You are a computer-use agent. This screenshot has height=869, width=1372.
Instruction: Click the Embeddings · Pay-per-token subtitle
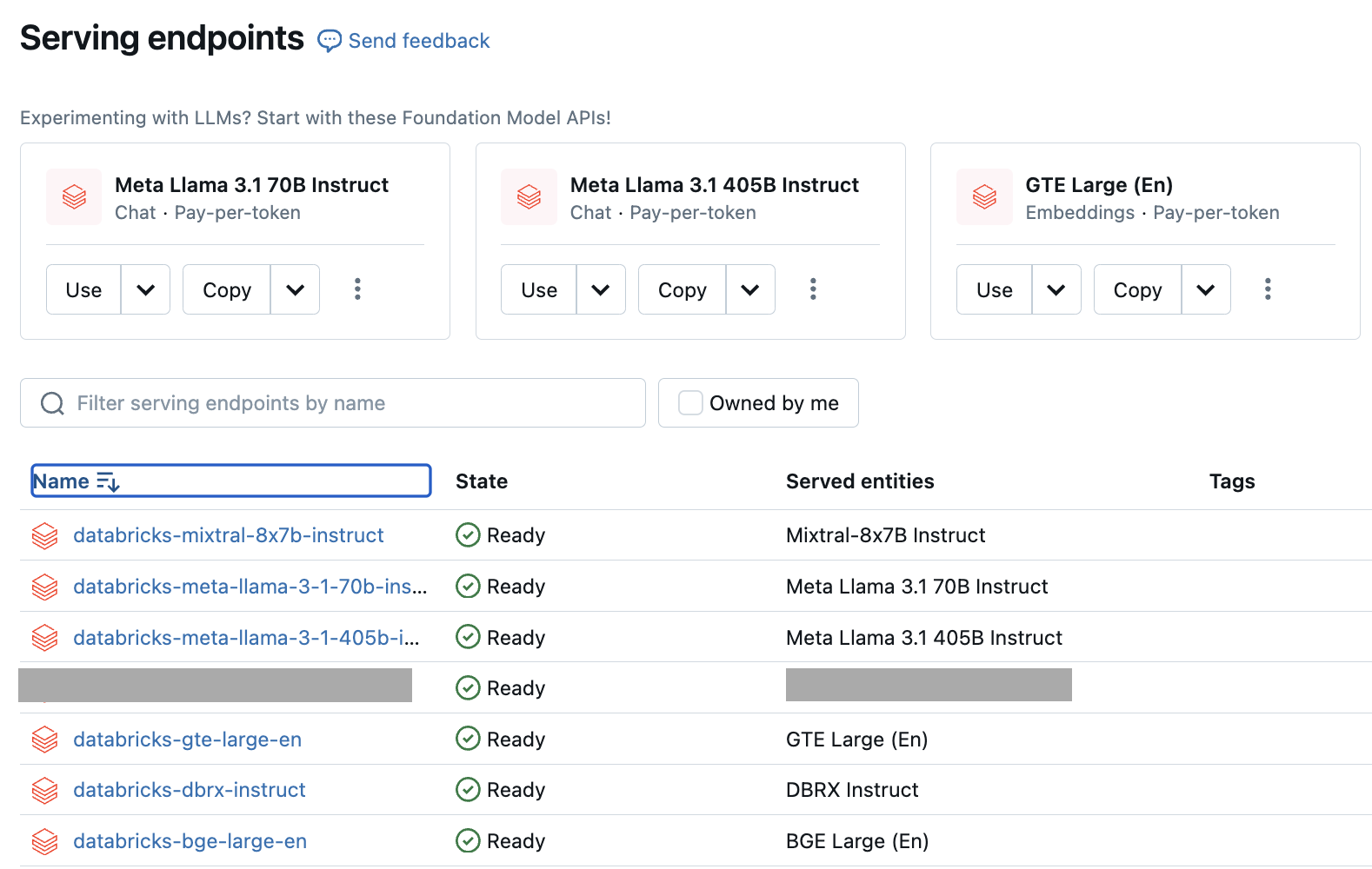point(1153,213)
